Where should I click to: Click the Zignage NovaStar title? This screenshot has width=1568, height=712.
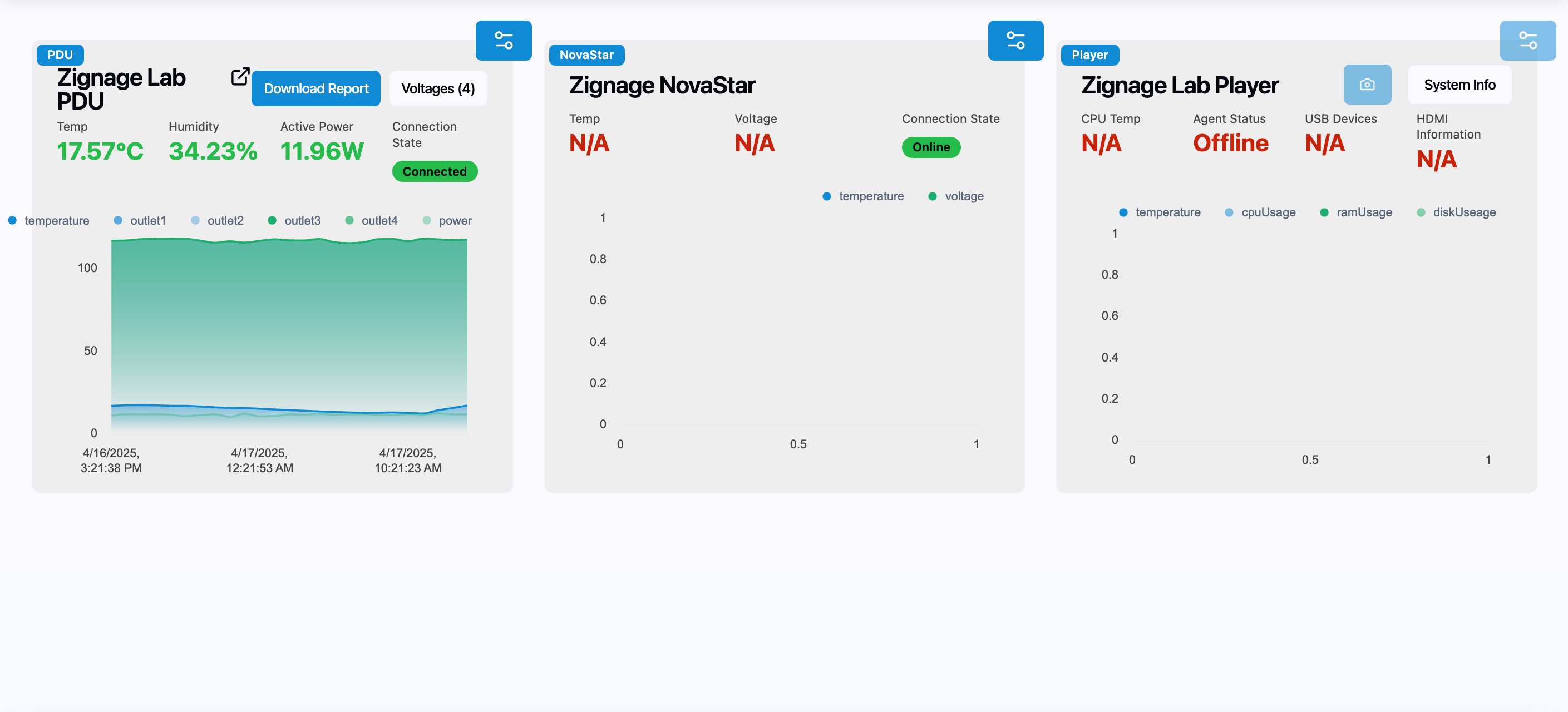(662, 85)
